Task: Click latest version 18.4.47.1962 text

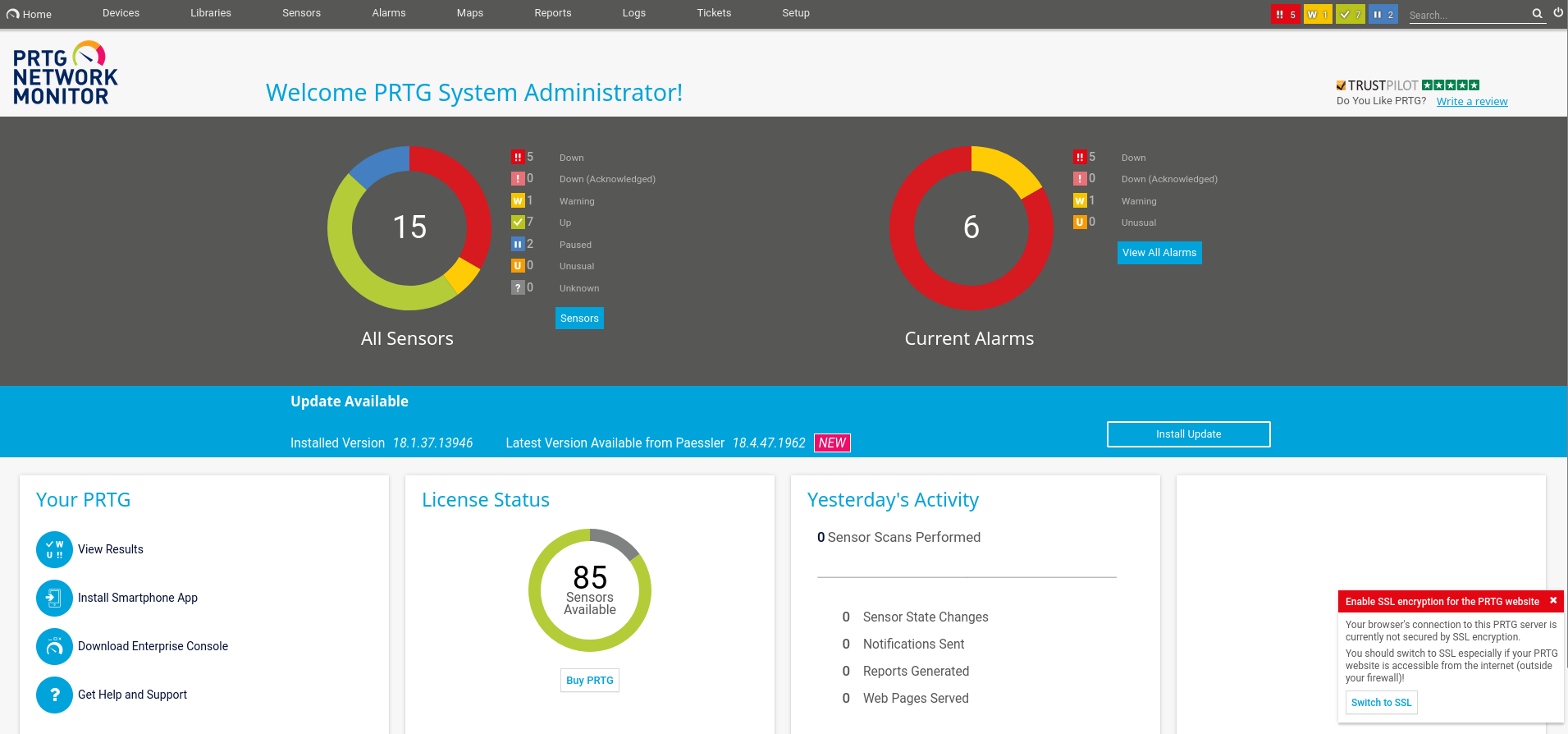Action: click(769, 443)
